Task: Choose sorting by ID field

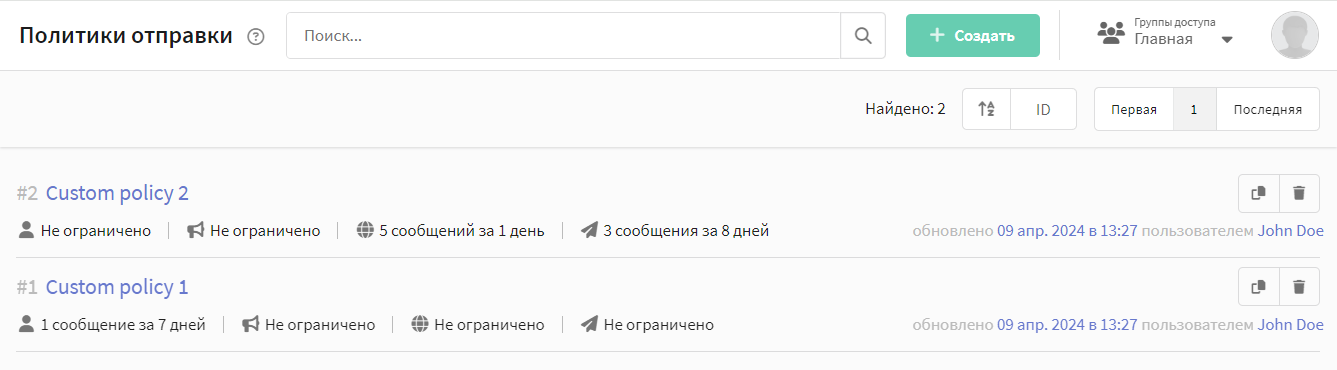Action: pos(1043,109)
